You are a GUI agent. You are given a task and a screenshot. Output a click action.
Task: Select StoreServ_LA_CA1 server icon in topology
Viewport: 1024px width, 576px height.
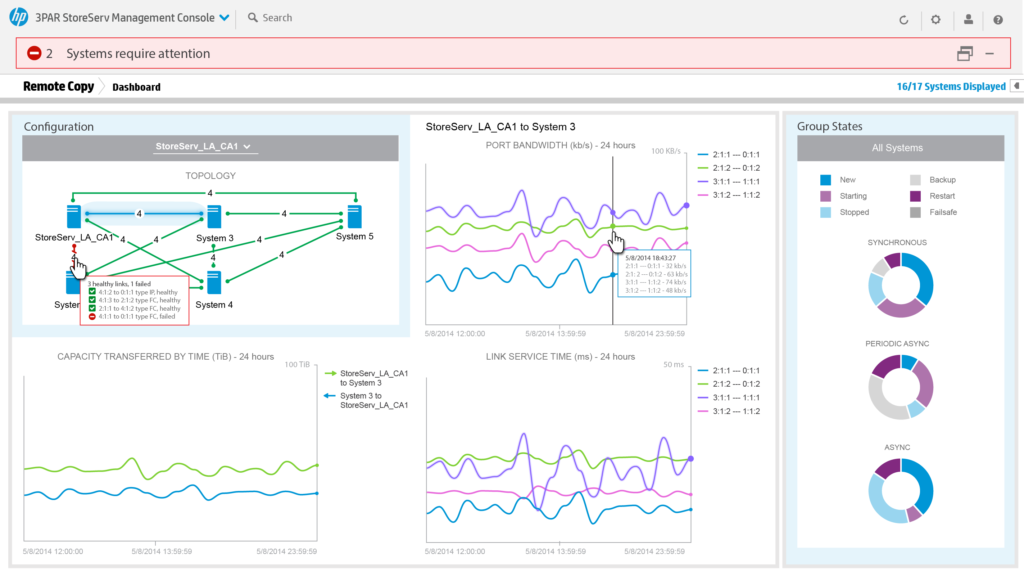point(74,217)
